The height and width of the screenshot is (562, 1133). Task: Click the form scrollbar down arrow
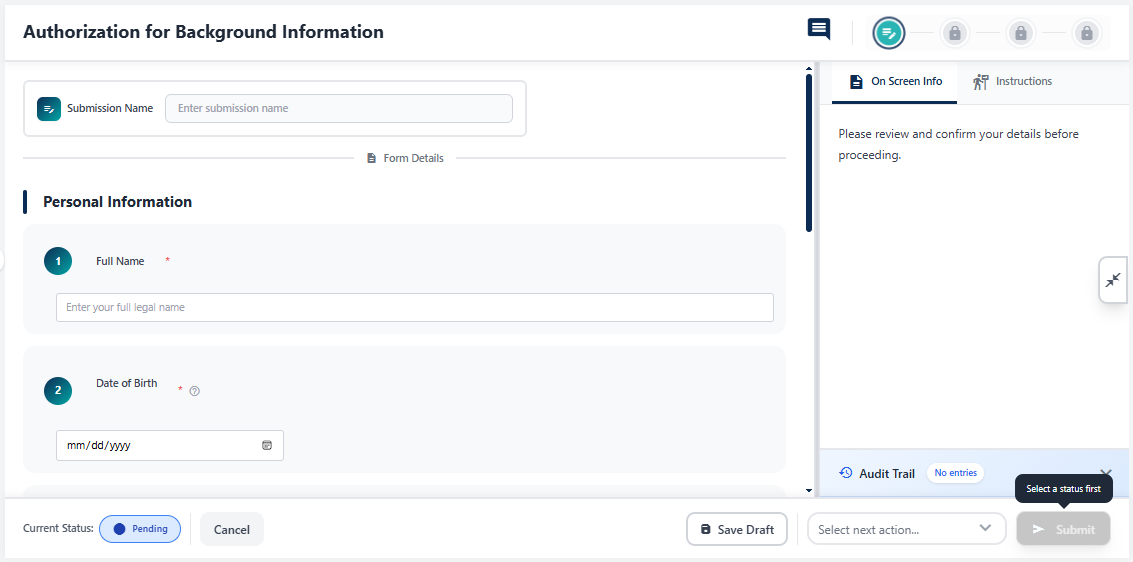click(x=809, y=490)
